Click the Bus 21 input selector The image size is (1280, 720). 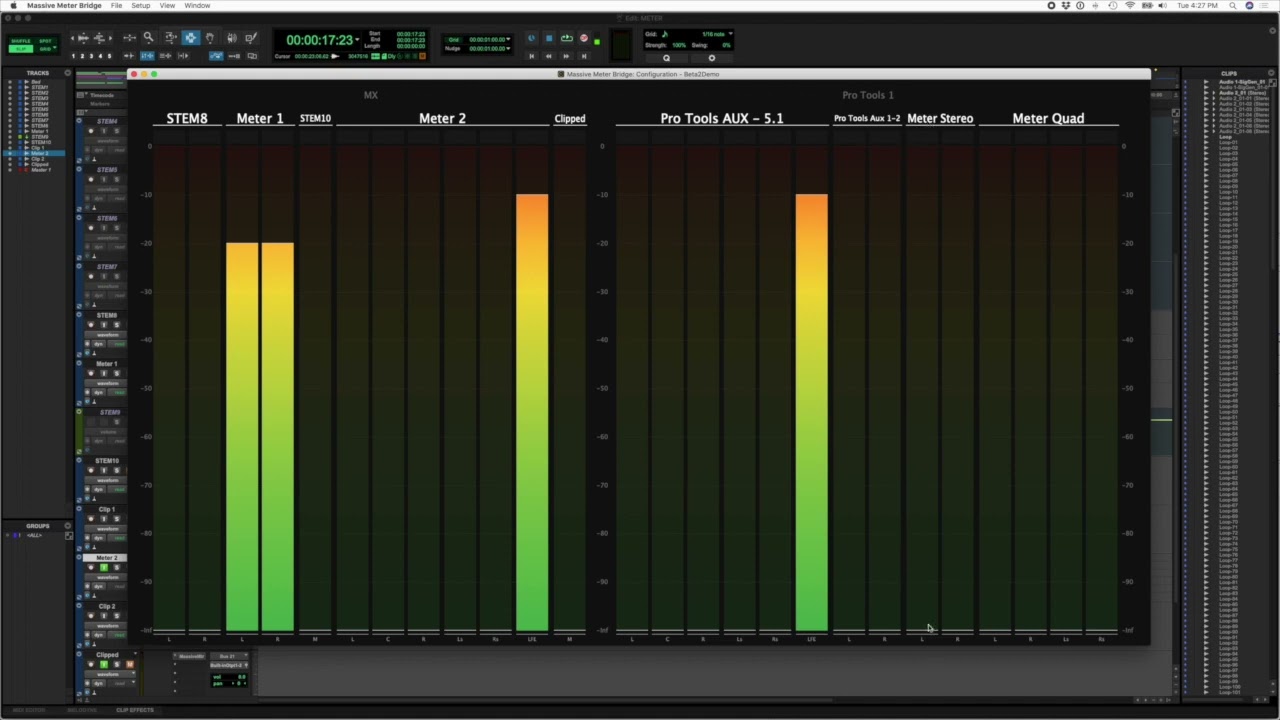227,657
